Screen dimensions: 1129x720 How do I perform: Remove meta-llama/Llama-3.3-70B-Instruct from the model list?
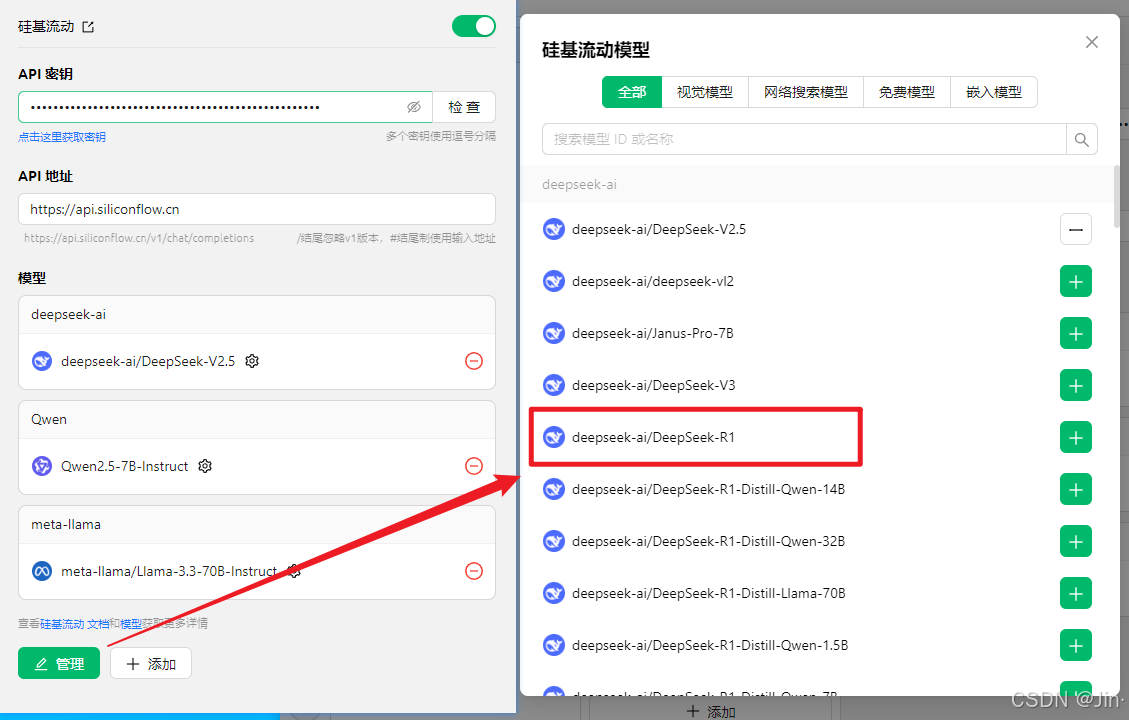(x=474, y=572)
